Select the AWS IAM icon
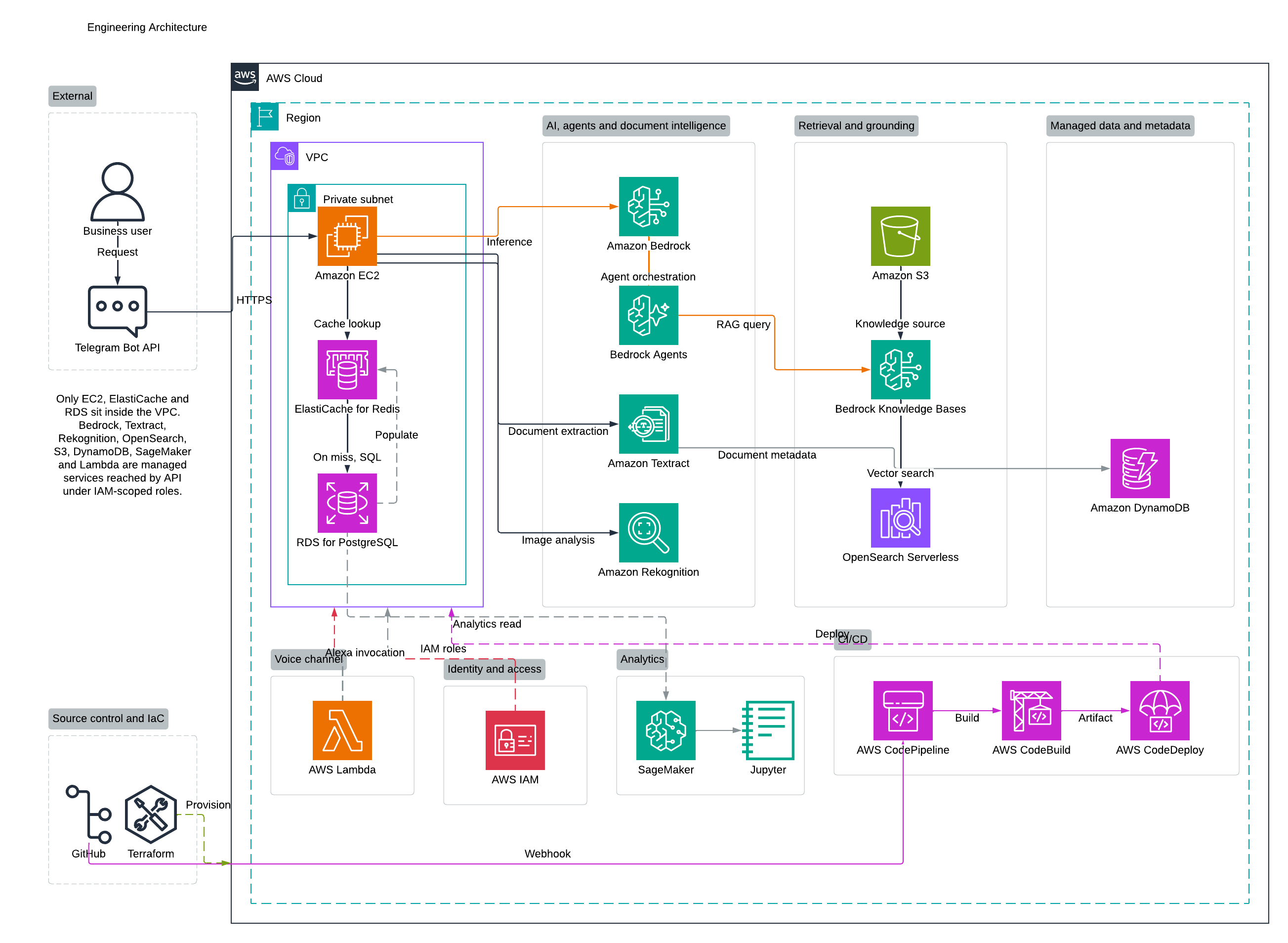The width and height of the screenshot is (1288, 943). (x=515, y=740)
